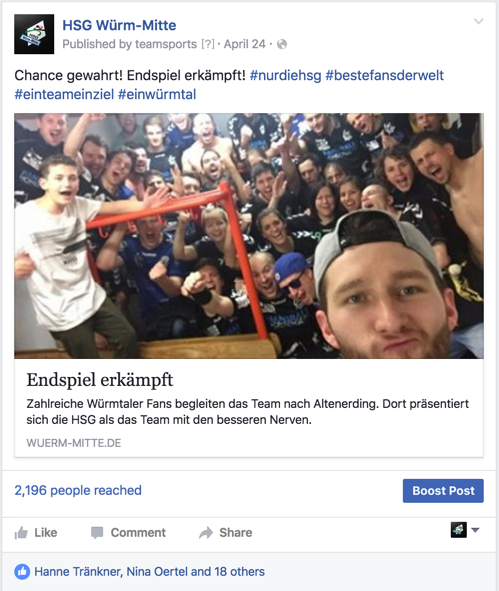Image resolution: width=499 pixels, height=591 pixels.
Task: Open hashtag #bestefansderwelt
Action: pyautogui.click(x=384, y=75)
